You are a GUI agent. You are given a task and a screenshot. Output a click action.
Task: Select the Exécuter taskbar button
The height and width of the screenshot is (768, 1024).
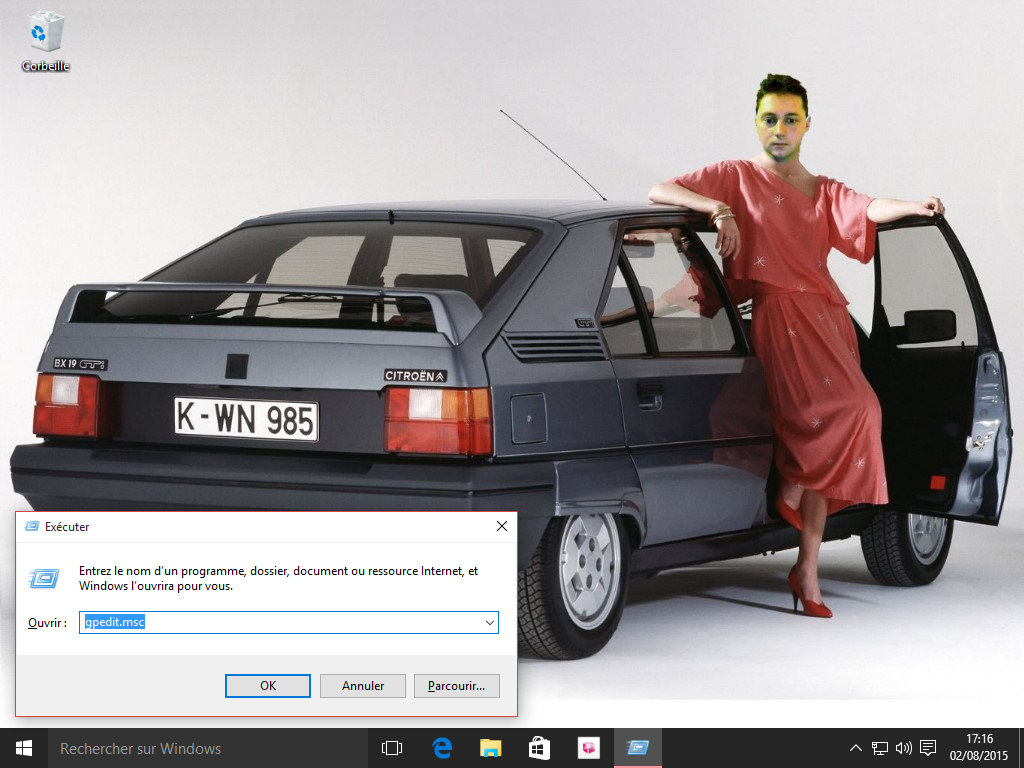coord(637,747)
